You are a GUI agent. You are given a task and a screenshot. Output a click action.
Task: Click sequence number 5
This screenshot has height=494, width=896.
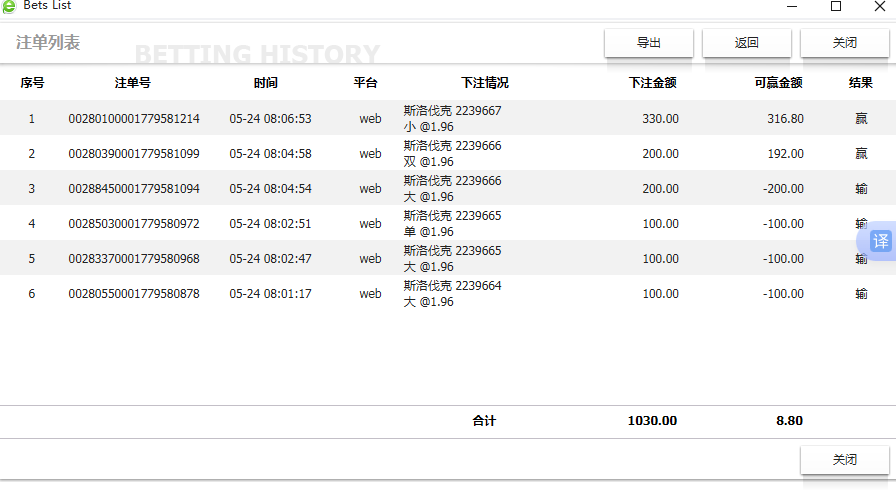tap(32, 258)
